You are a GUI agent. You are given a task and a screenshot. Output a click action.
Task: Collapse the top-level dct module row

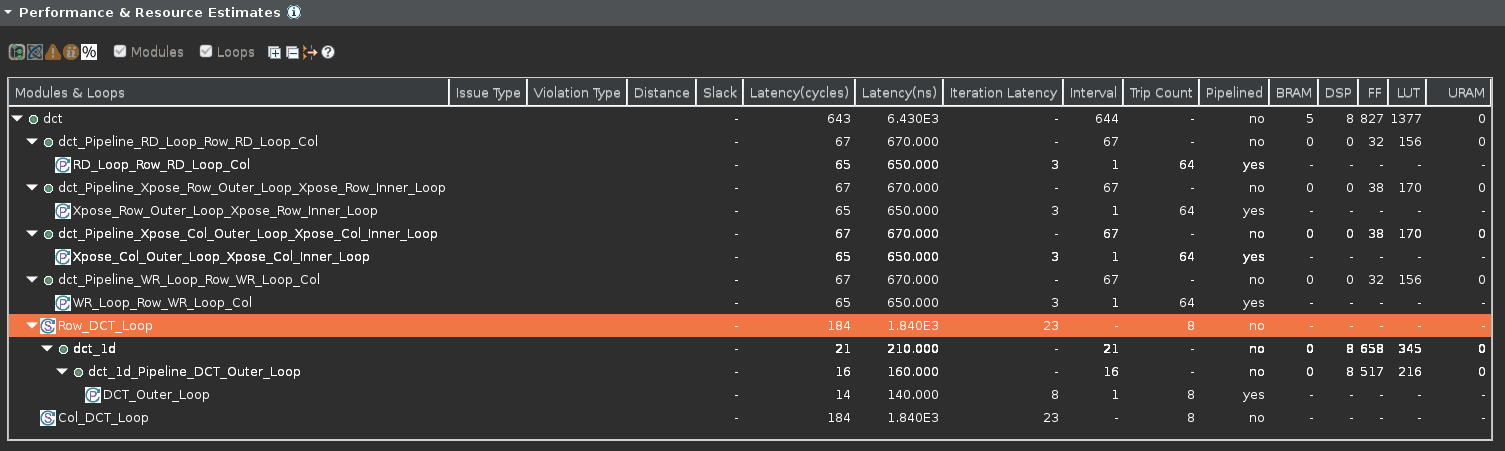tap(17, 119)
